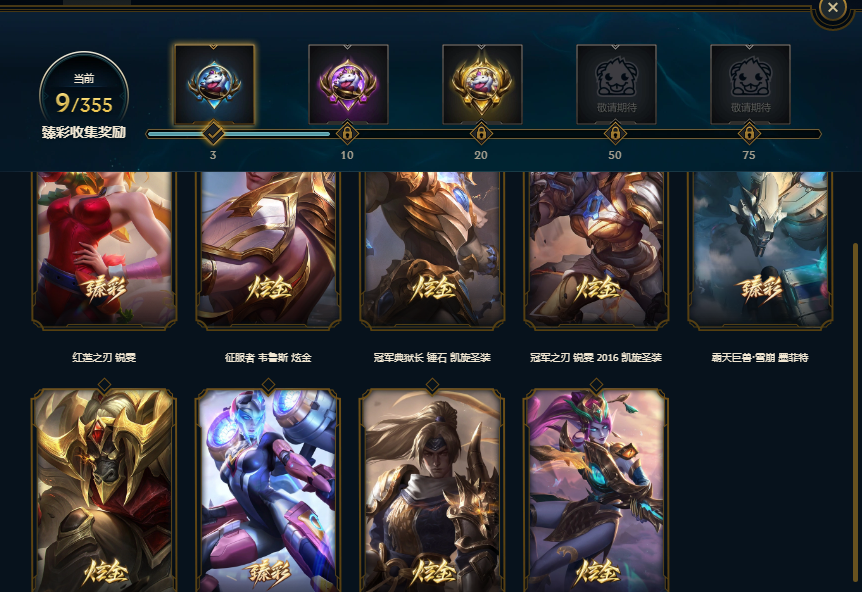The width and height of the screenshot is (862, 592).
Task: Open the 霸天巨兽·雪崩 墨菲特 skin card
Action: [x=760, y=250]
